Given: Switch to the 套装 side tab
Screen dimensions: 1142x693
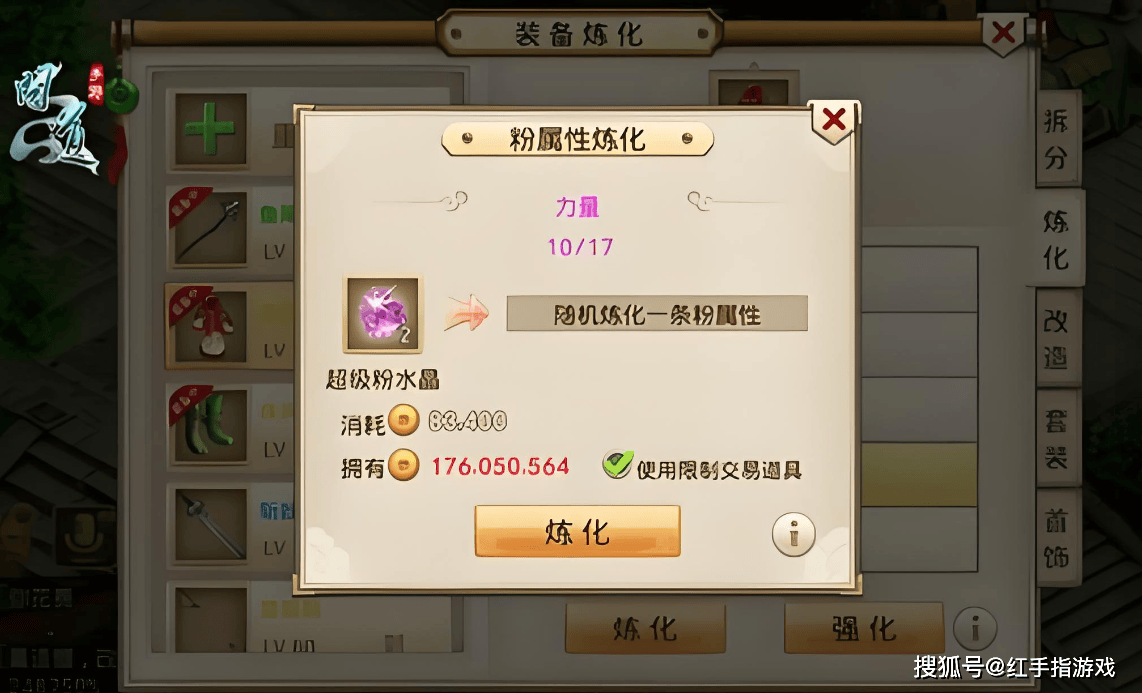Looking at the screenshot, I should (x=1057, y=437).
